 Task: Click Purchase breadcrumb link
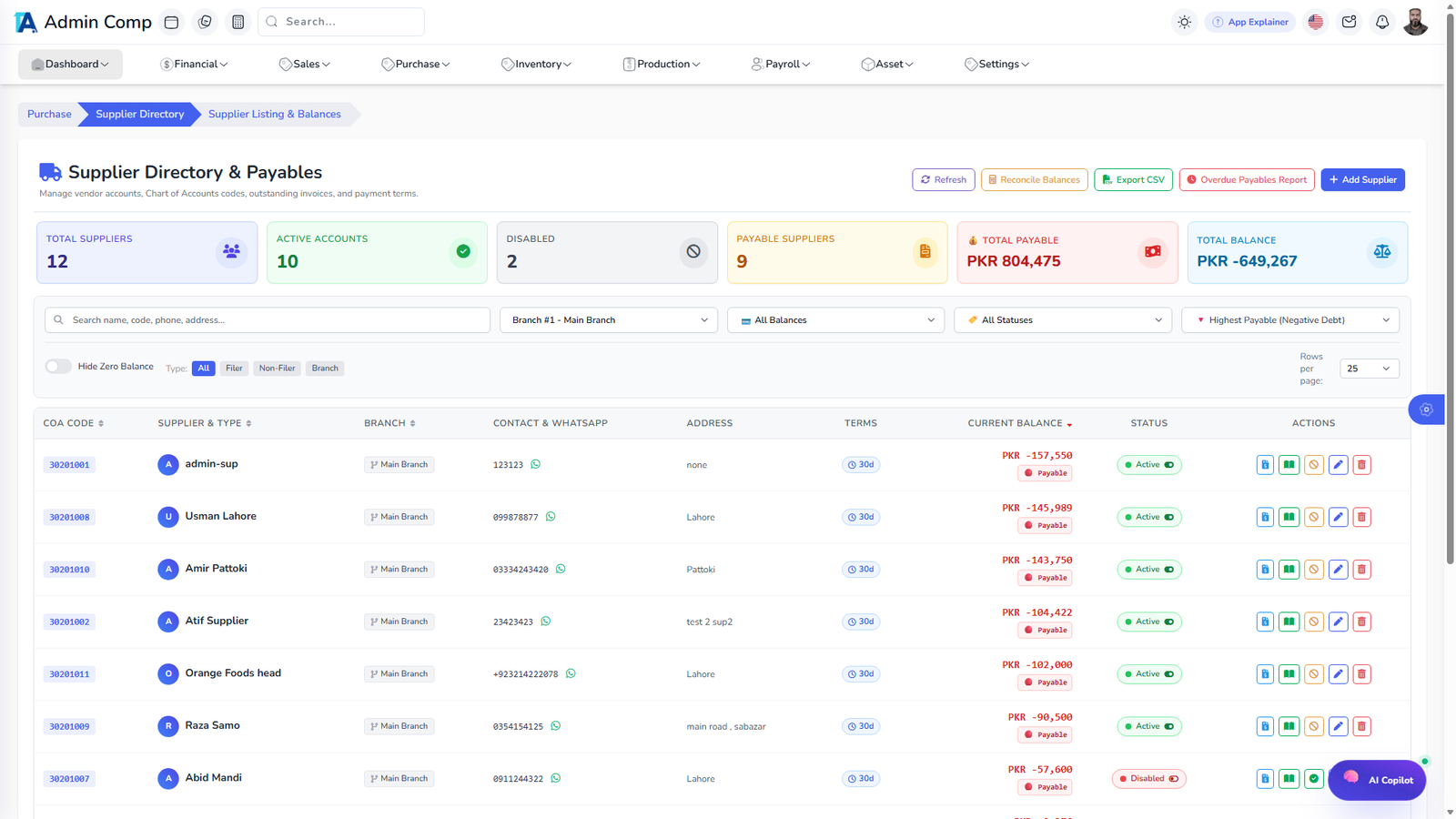click(x=49, y=115)
